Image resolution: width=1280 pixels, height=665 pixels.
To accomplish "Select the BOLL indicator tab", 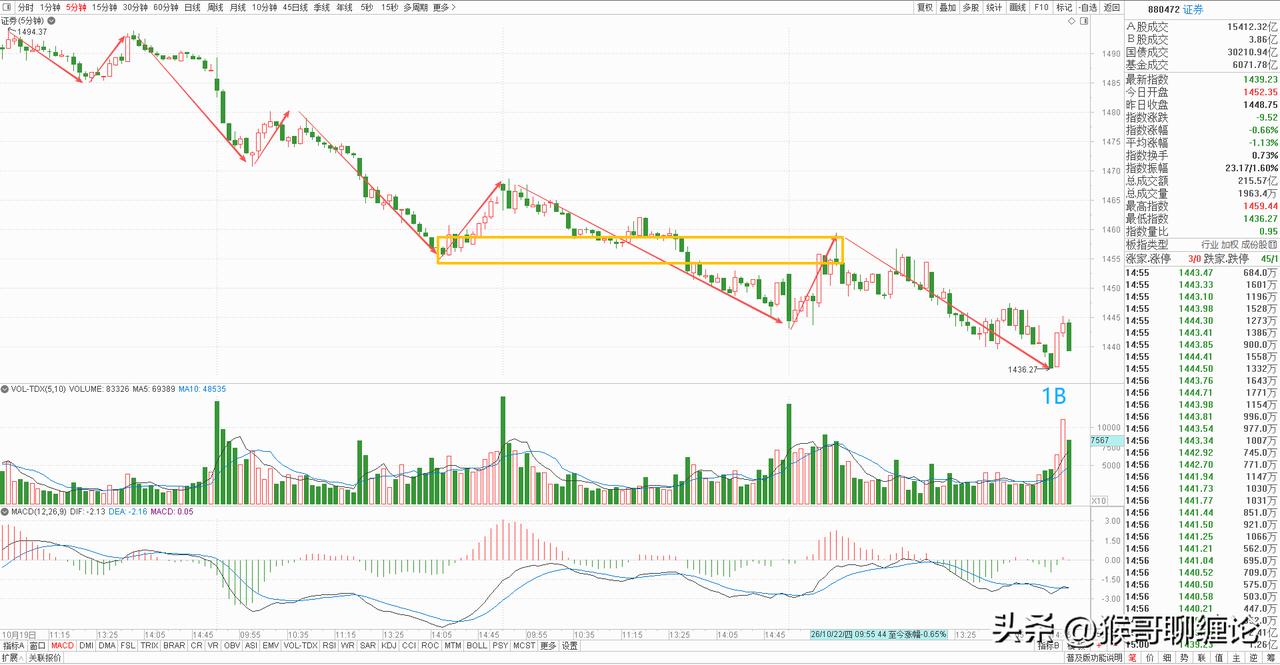I will [x=477, y=646].
